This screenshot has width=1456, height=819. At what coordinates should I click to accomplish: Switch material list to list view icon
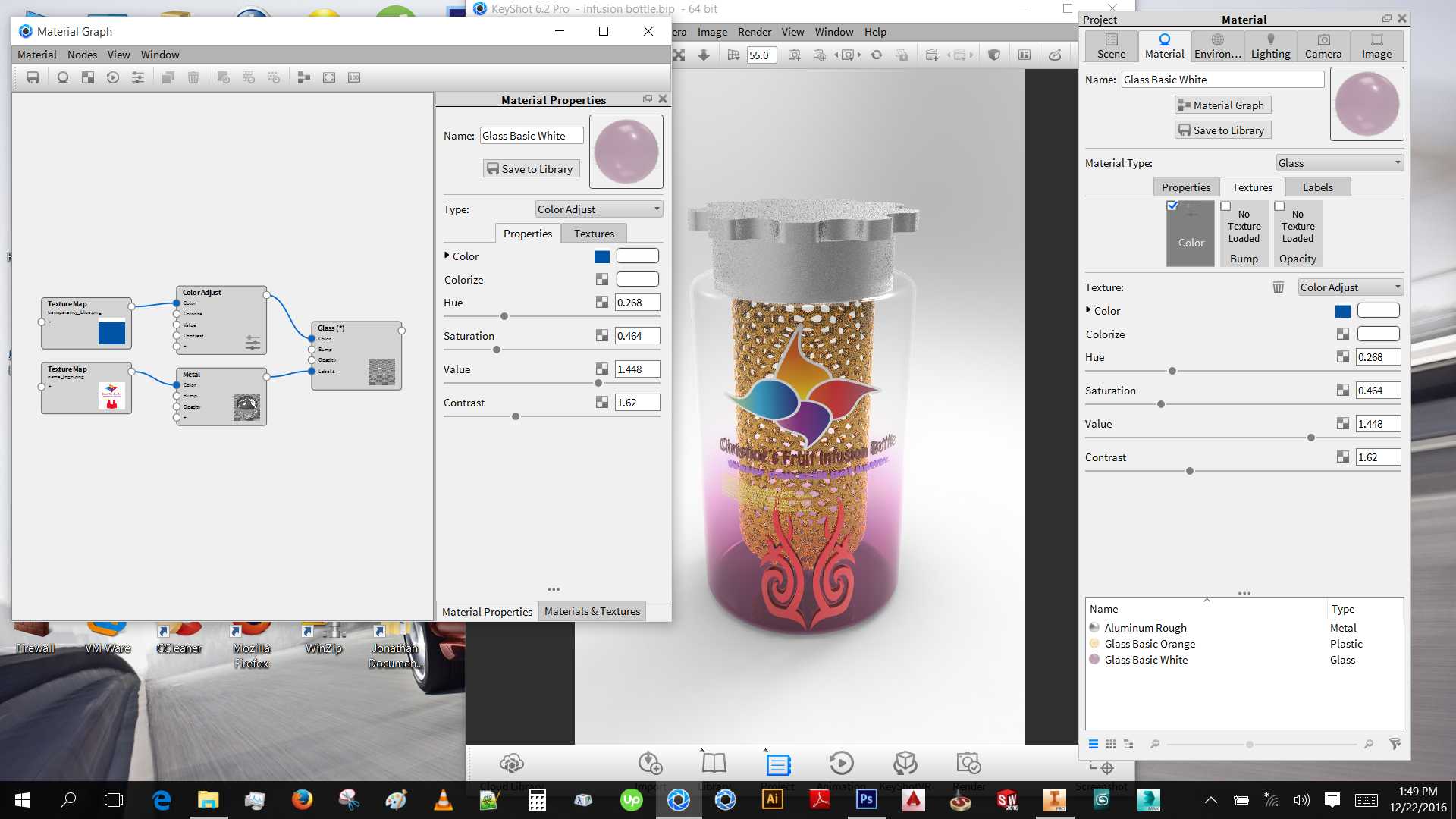1093,744
